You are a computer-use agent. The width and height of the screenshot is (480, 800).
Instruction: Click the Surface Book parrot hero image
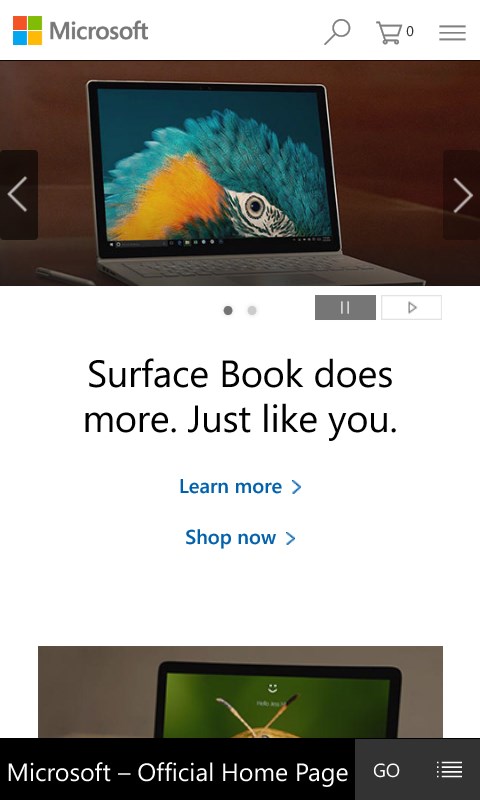pos(240,173)
